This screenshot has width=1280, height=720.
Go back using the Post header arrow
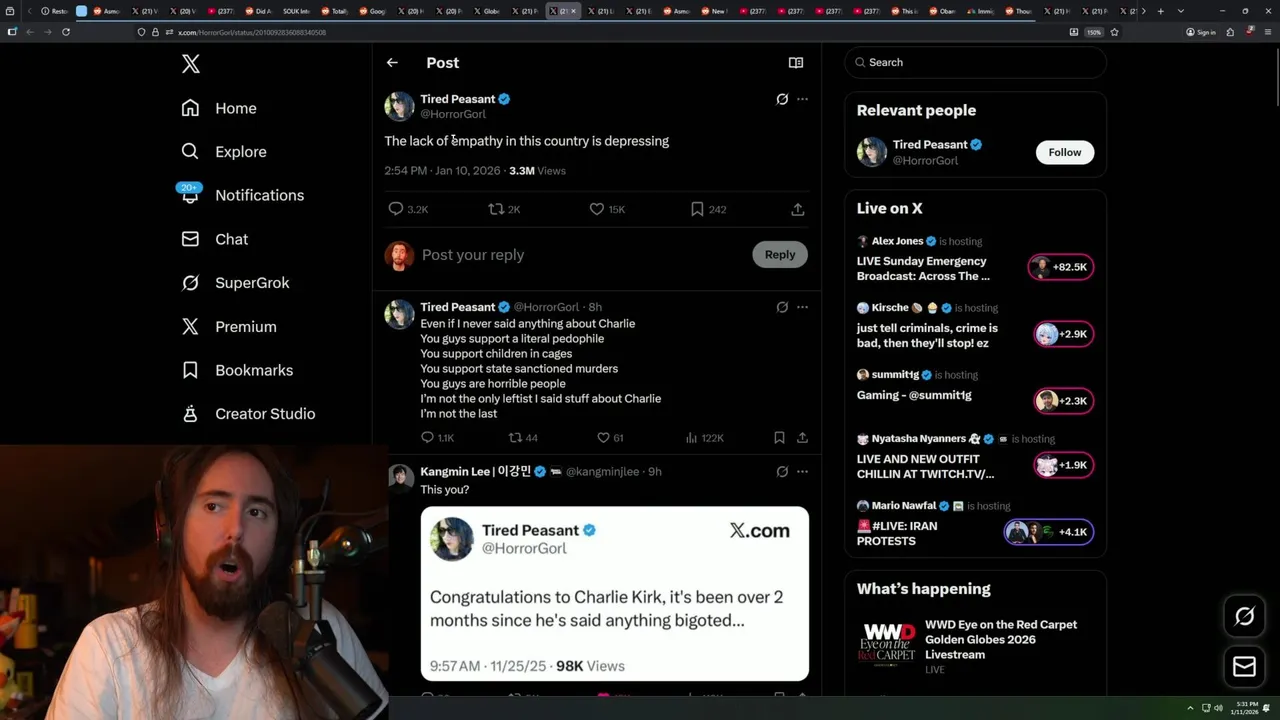point(392,63)
